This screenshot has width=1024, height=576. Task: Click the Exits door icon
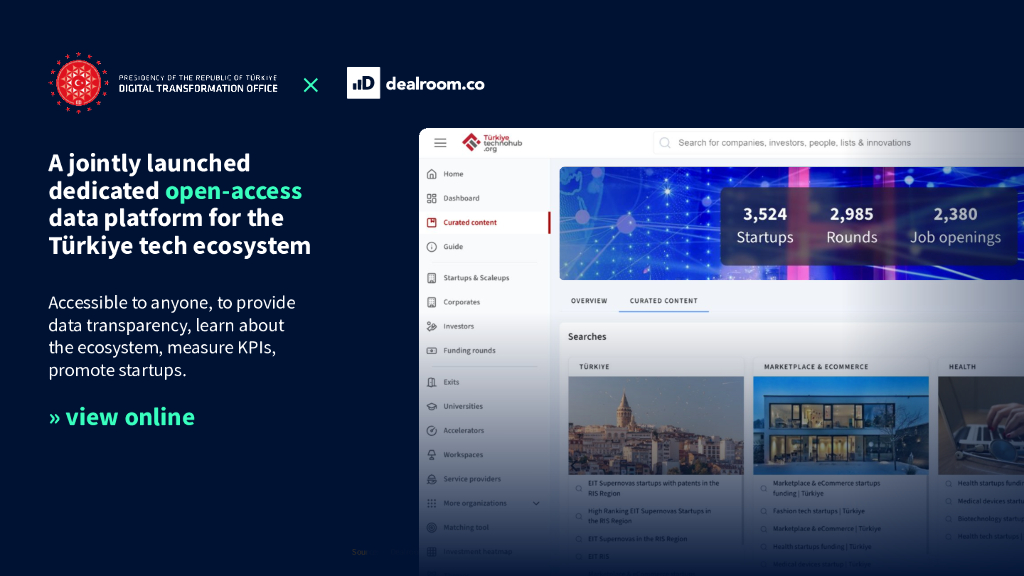click(x=432, y=382)
